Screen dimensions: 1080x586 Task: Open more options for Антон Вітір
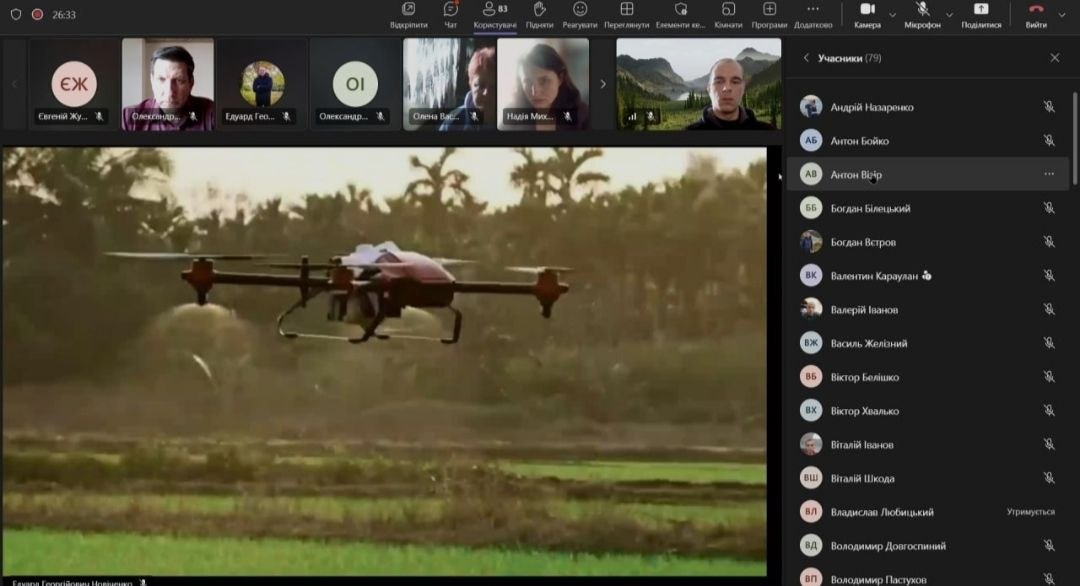1049,174
